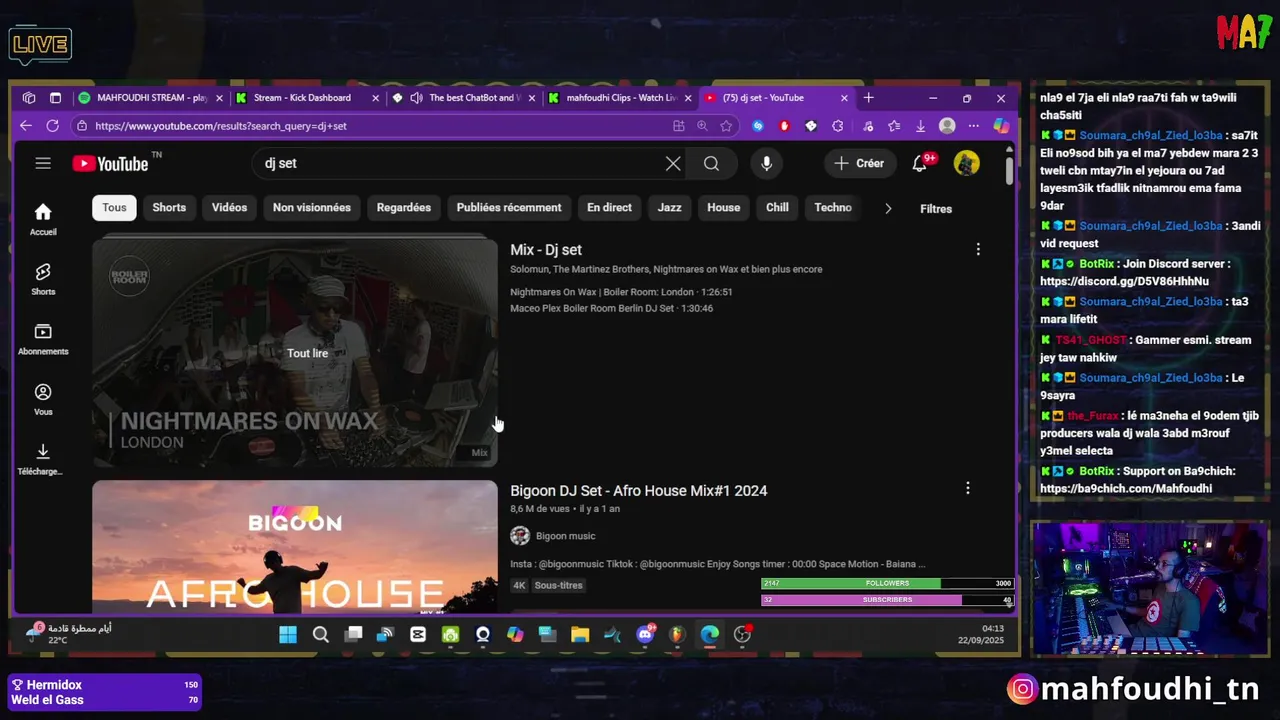Image resolution: width=1280 pixels, height=720 pixels.
Task: Select the Chill filter chip
Action: point(777,207)
